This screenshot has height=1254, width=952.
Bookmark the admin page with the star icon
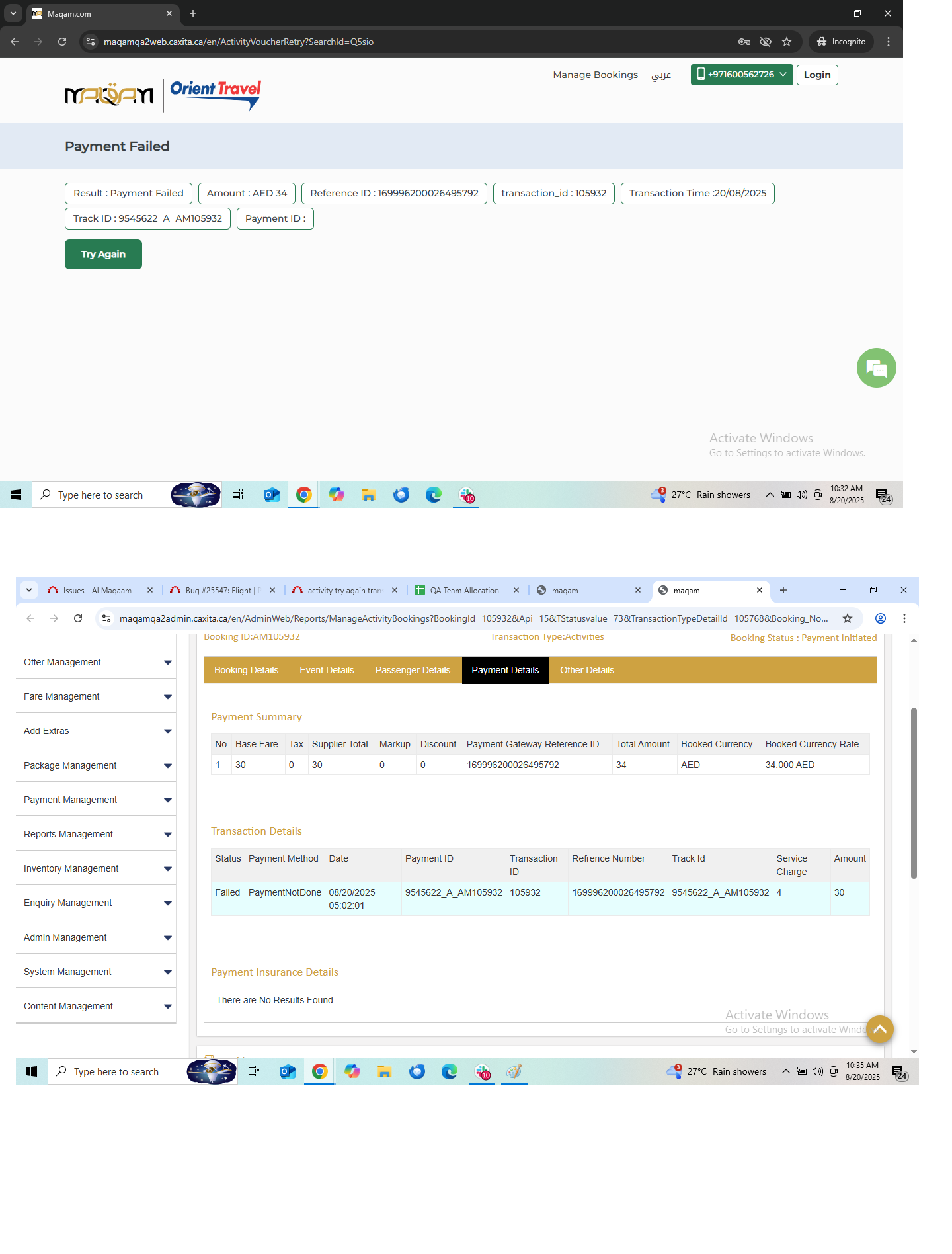click(x=847, y=618)
